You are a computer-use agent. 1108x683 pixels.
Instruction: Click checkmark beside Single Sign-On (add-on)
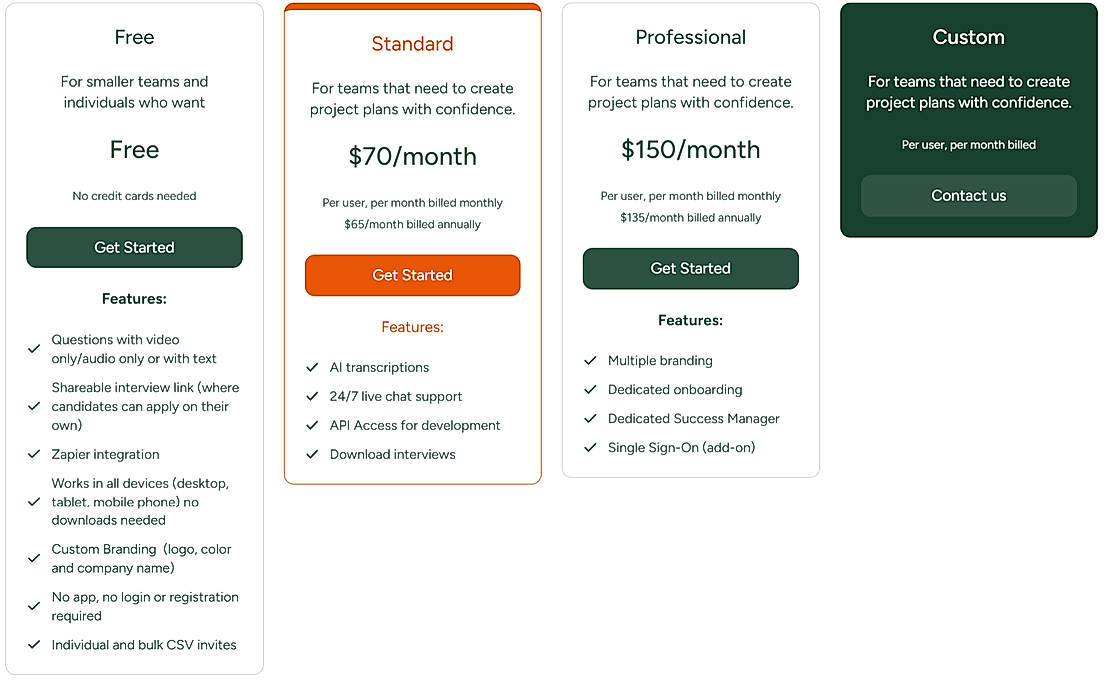(590, 448)
